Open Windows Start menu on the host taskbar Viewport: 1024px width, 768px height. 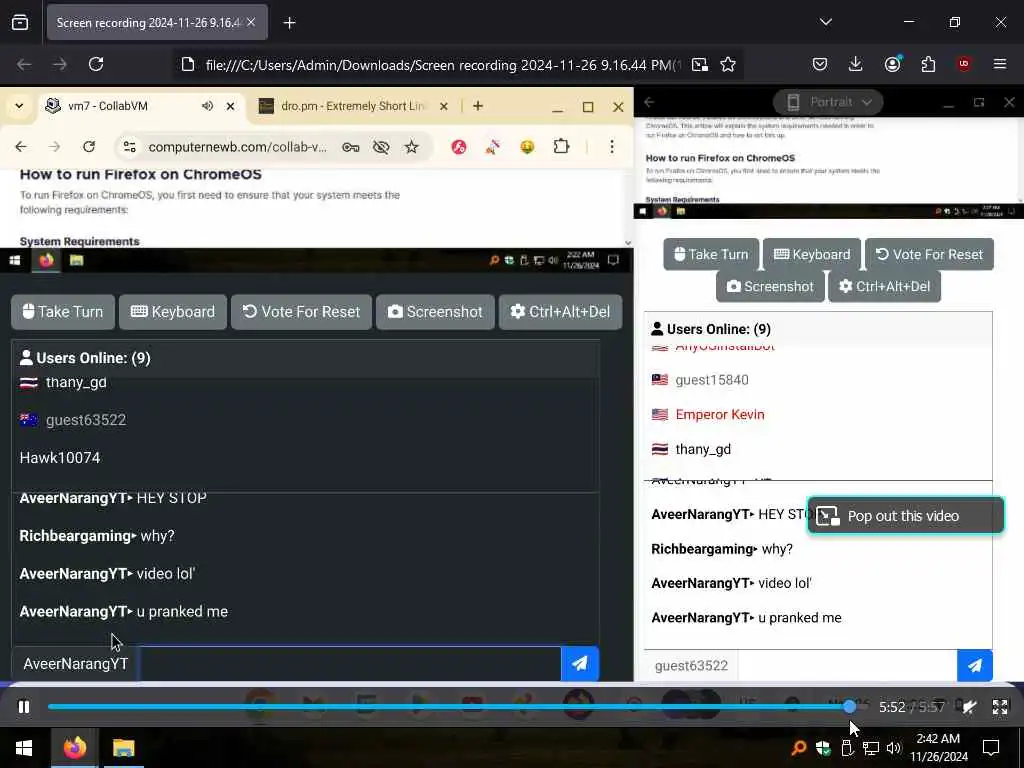tap(24, 747)
